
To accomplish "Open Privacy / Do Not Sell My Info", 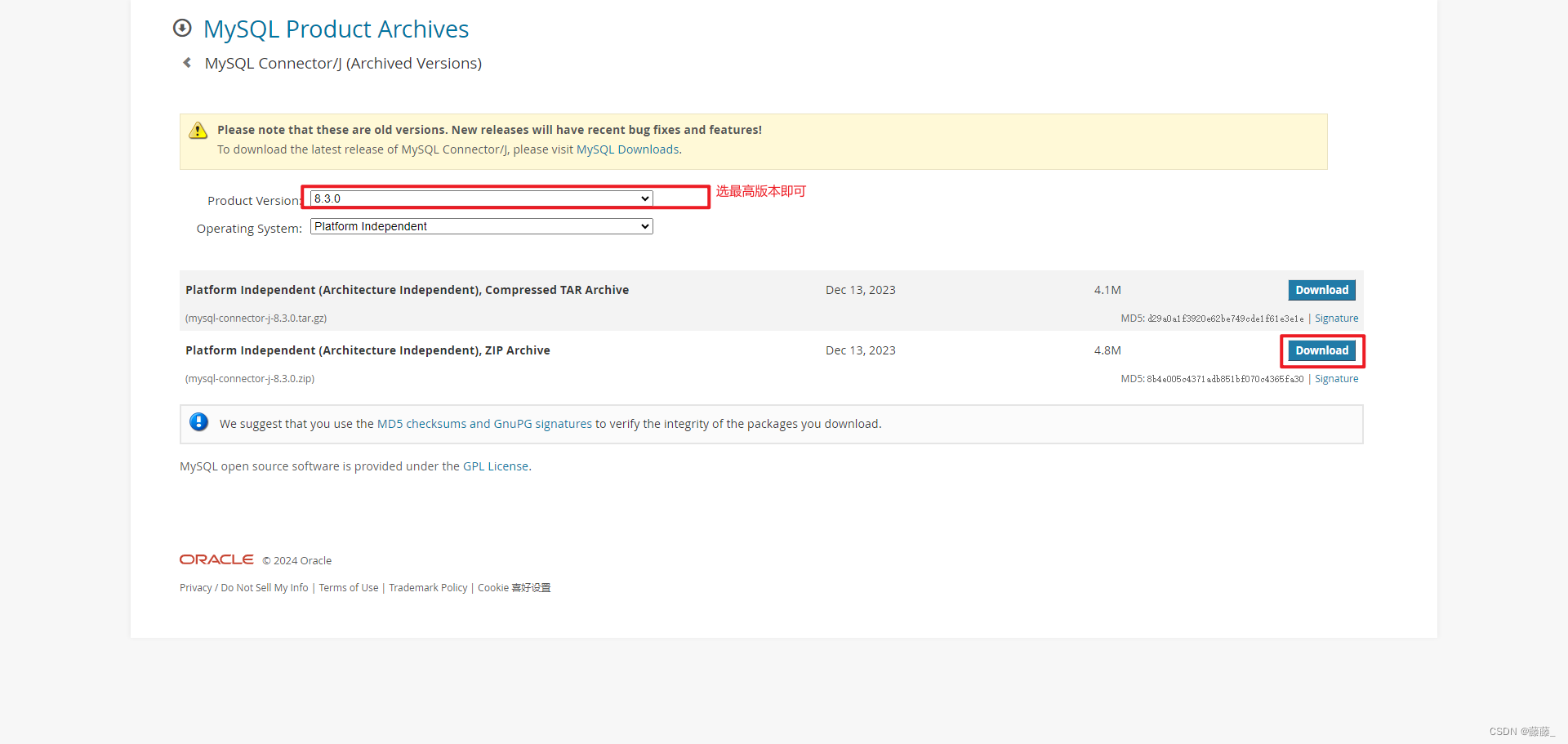I will [244, 588].
